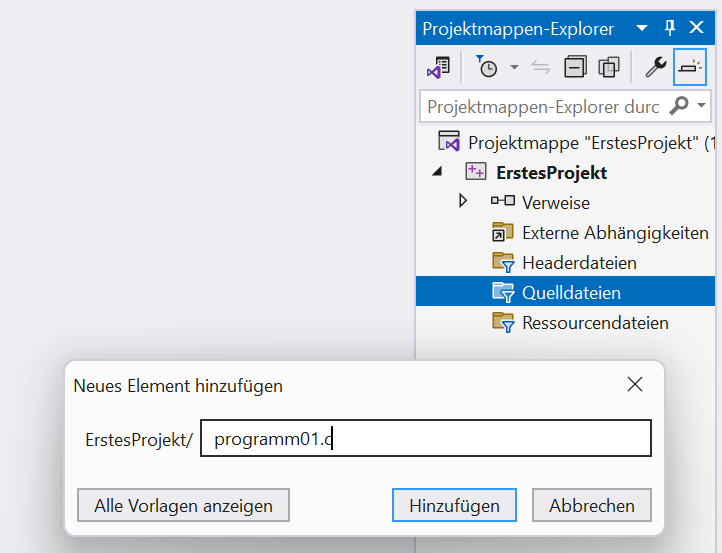Open the search options dropdown arrow
This screenshot has height=553, width=722.
pyautogui.click(x=702, y=106)
